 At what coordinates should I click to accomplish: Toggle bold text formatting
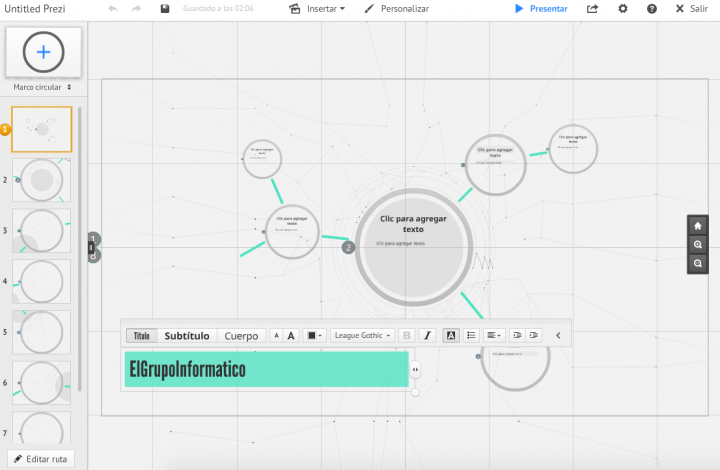point(406,336)
